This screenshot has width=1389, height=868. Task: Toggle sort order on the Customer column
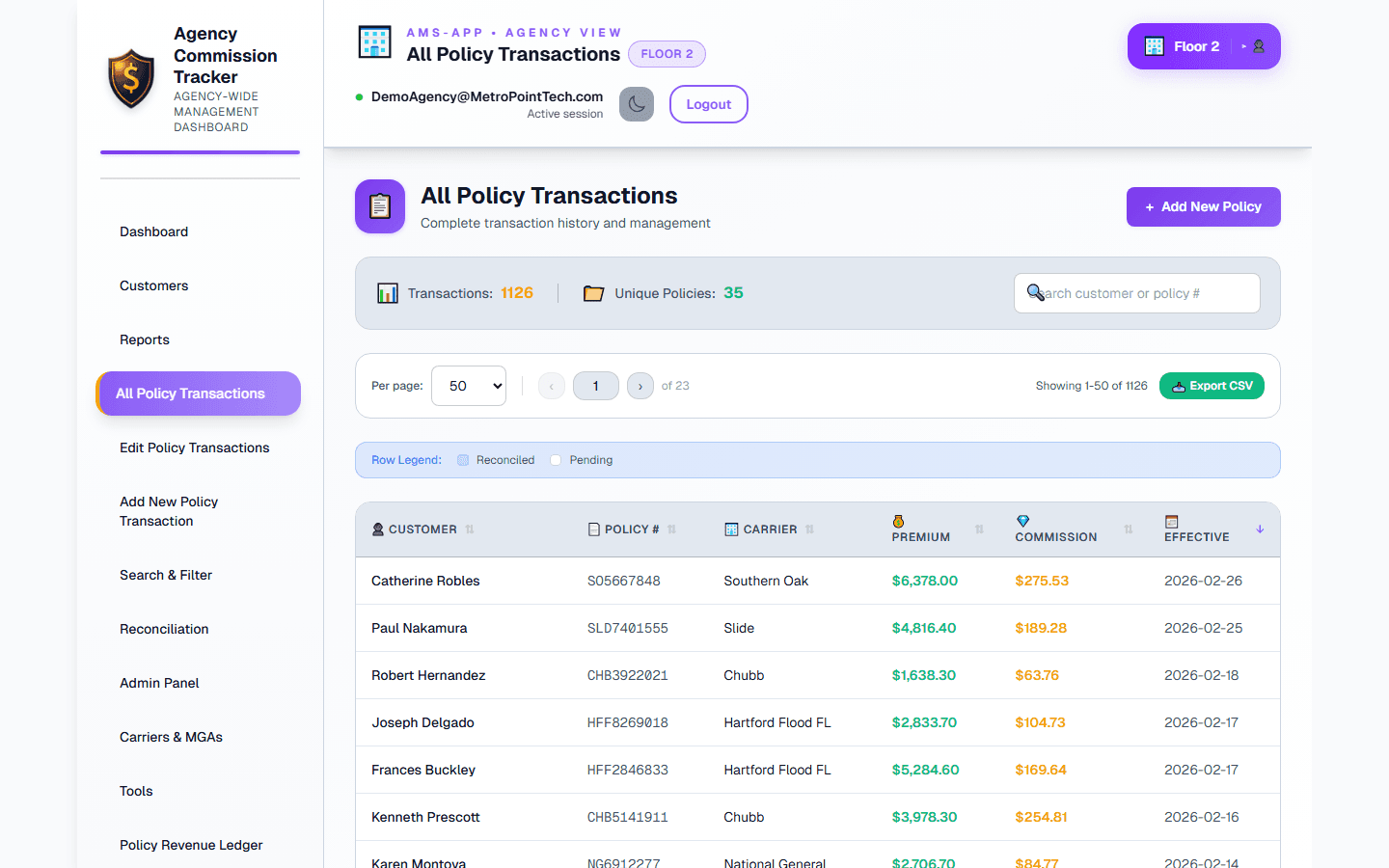pos(471,529)
